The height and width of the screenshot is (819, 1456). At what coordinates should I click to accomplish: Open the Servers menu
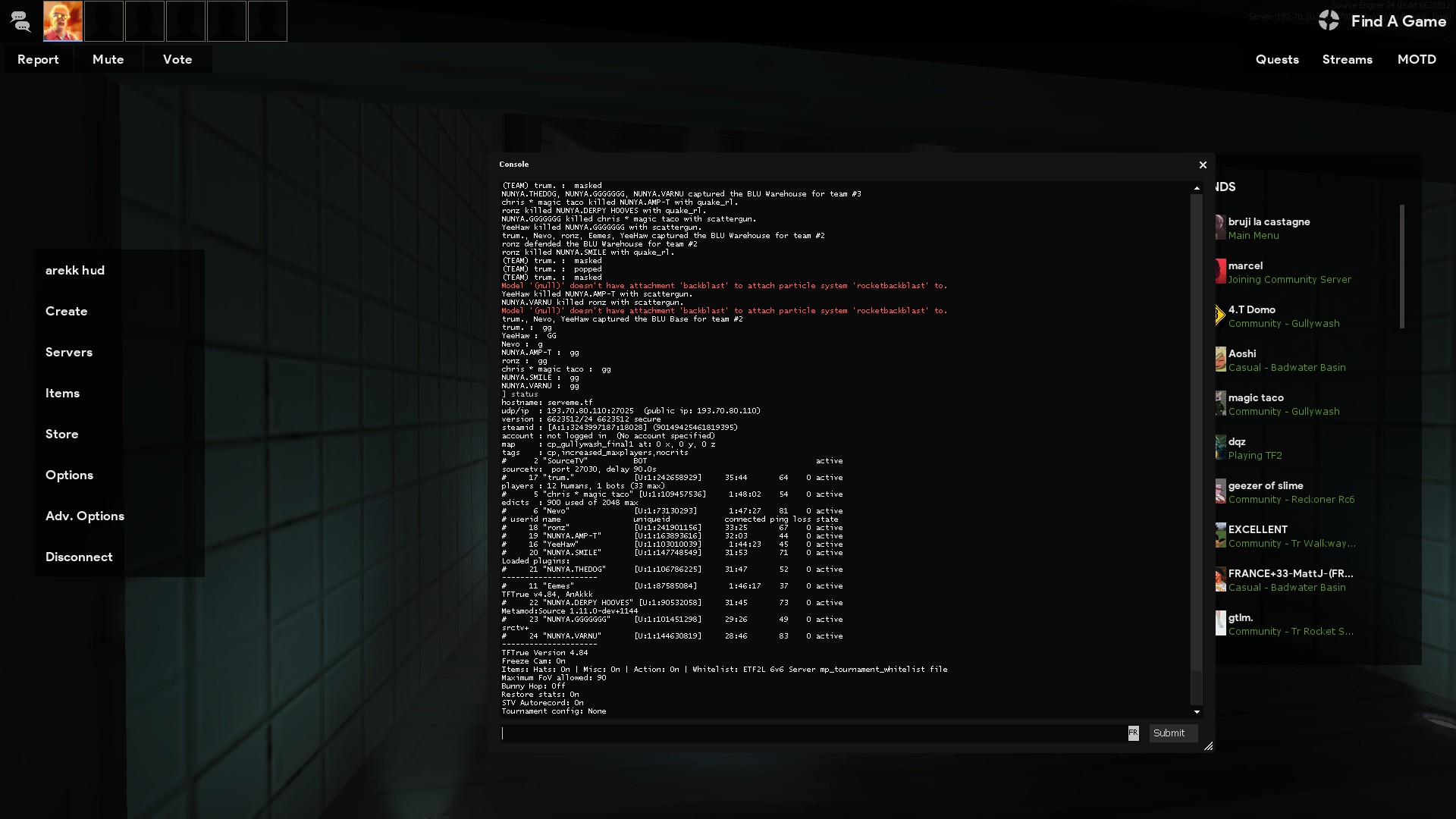(x=69, y=352)
